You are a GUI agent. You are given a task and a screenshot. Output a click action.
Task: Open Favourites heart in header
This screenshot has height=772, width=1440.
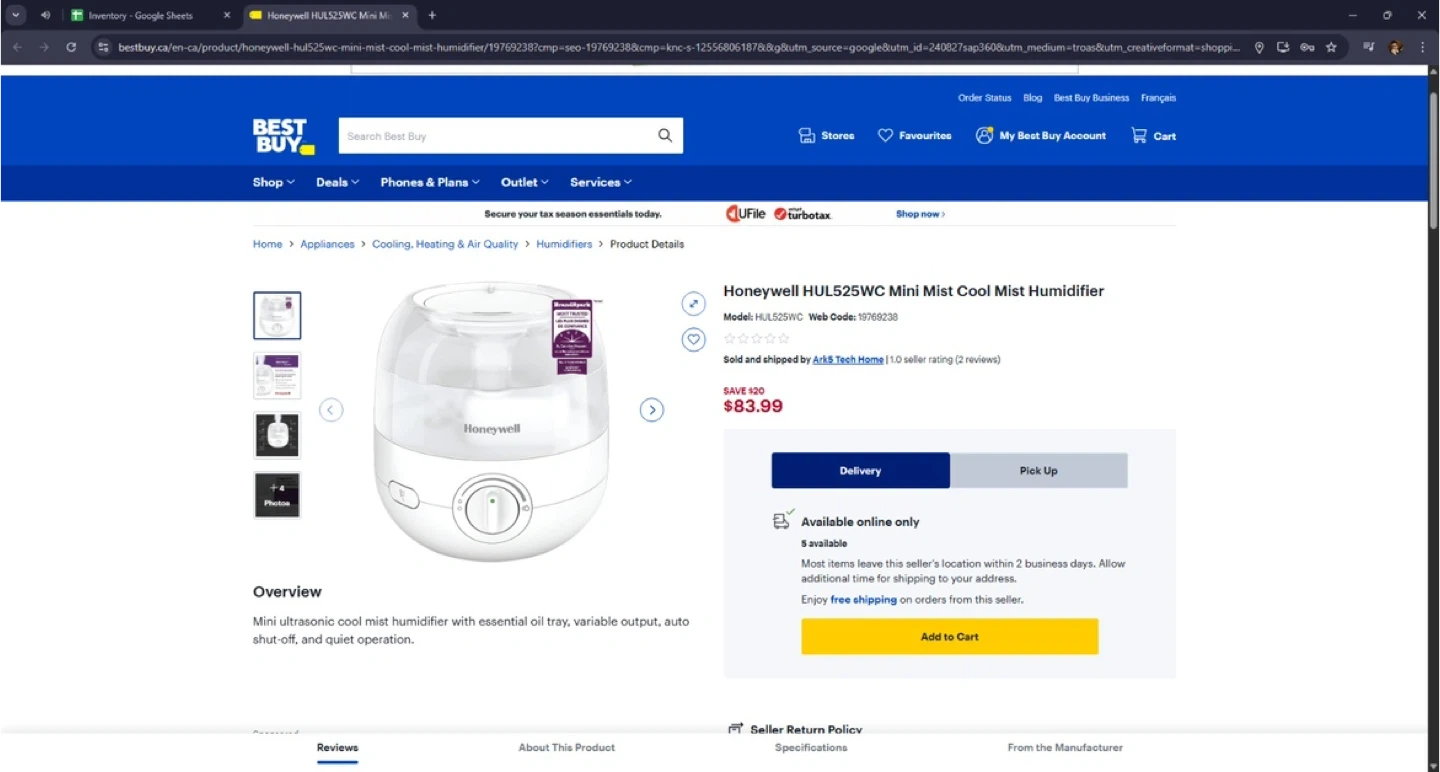tap(885, 135)
